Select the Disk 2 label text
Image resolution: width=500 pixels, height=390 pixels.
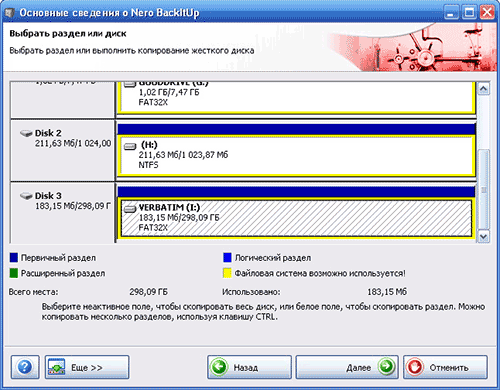48,133
